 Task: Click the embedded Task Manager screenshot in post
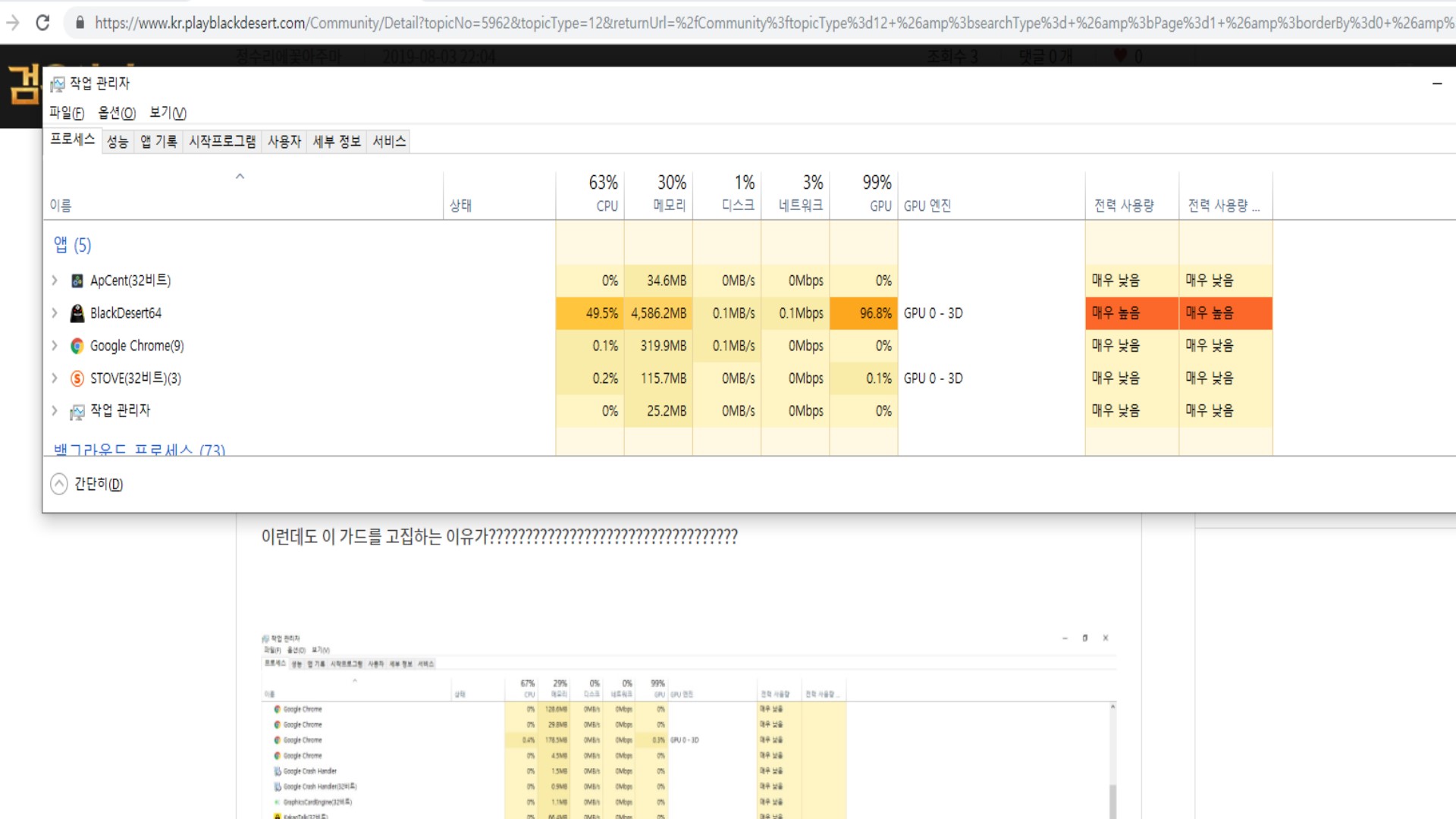tap(689, 725)
